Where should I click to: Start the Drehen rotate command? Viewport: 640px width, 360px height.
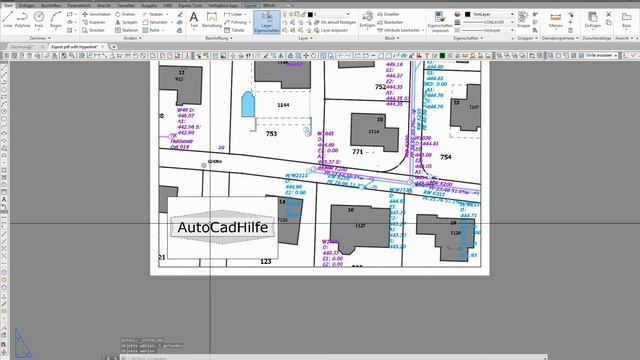pyautogui.click(x=125, y=14)
